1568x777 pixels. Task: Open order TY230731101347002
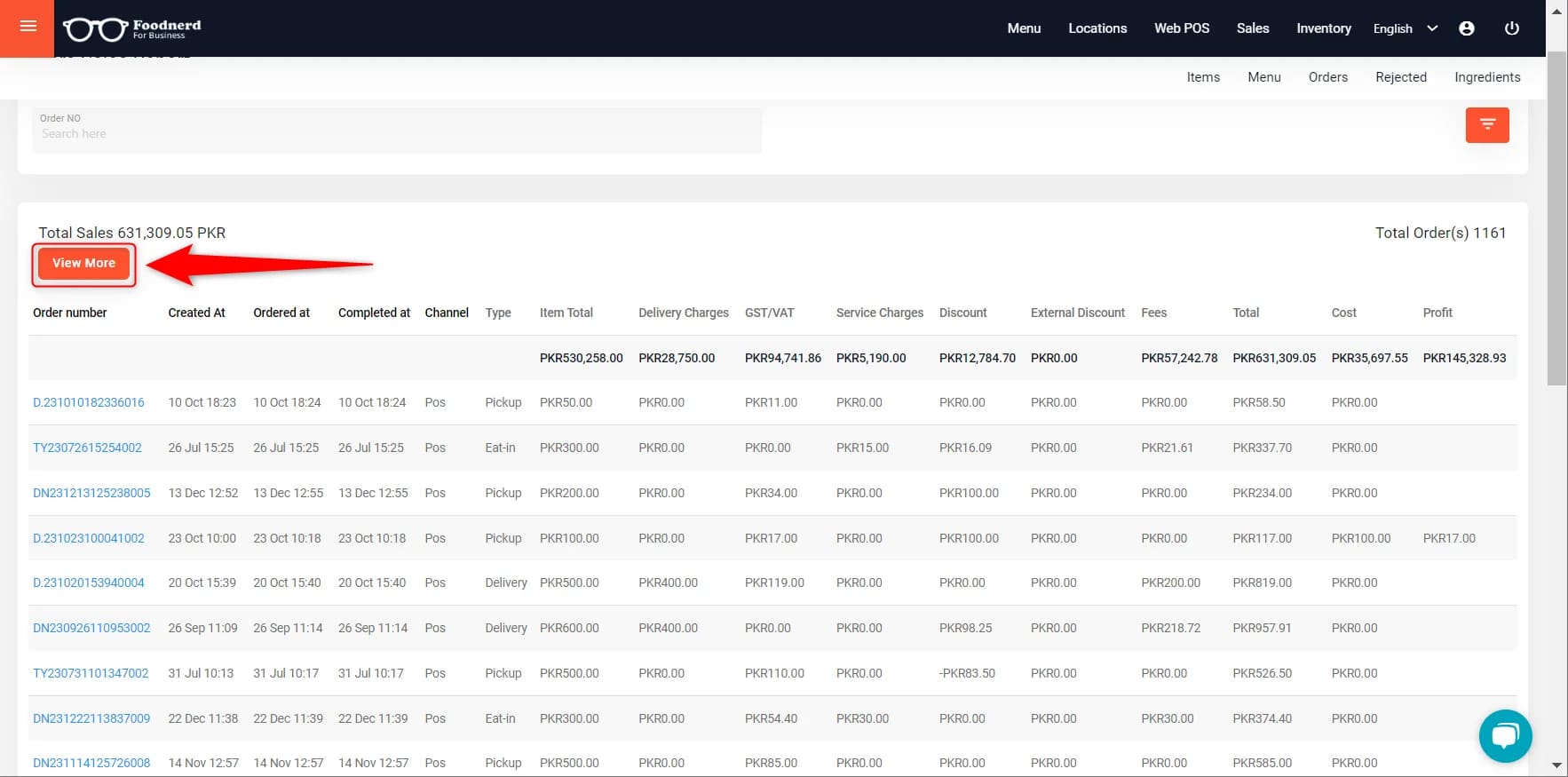pyautogui.click(x=91, y=673)
